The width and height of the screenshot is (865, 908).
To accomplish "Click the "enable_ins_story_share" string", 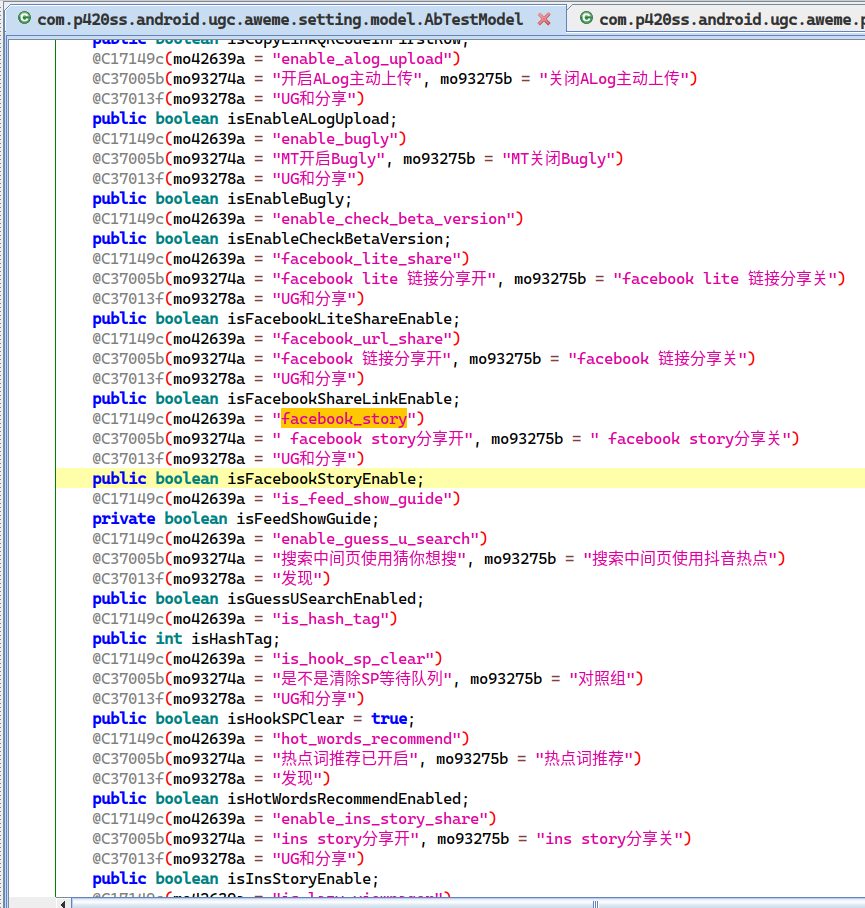I will tap(384, 819).
